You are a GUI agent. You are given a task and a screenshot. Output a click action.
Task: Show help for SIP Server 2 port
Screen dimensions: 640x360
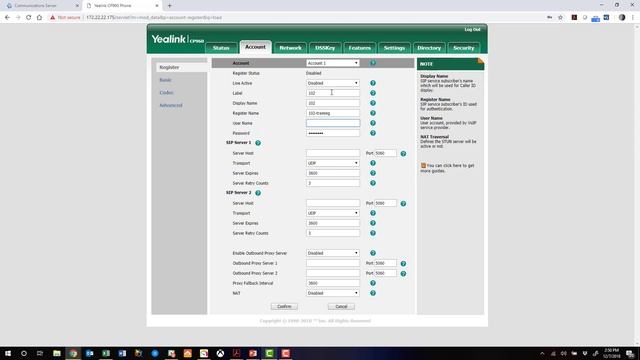pyautogui.click(x=403, y=203)
